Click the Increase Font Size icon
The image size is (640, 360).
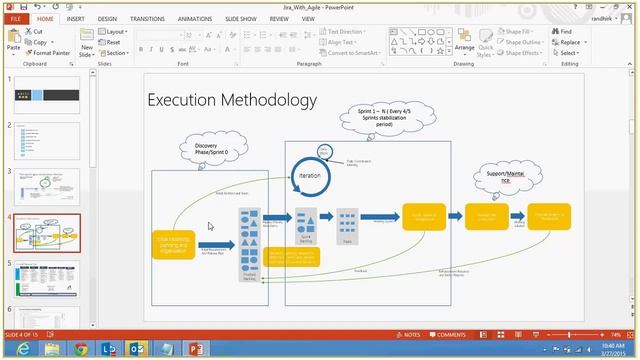pos(209,36)
